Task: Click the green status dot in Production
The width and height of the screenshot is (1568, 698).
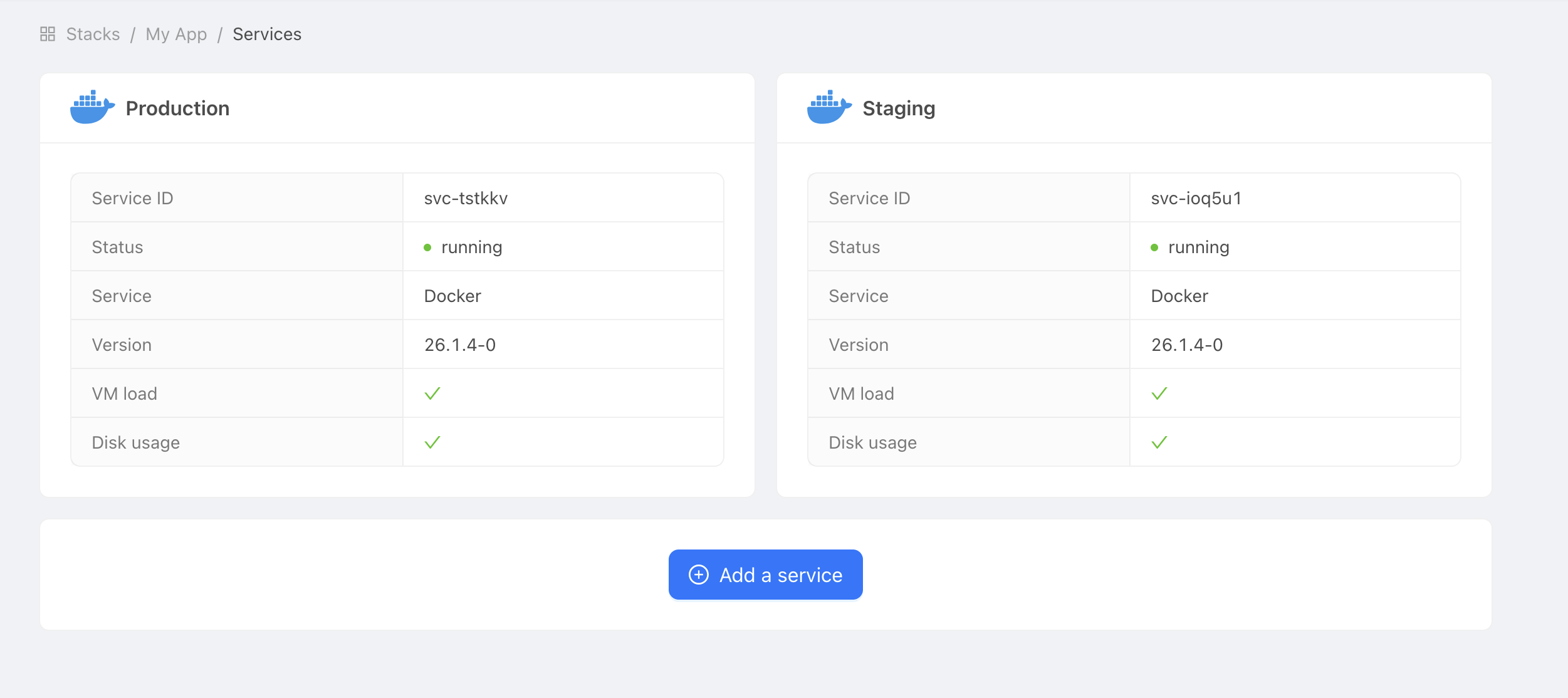Action: point(427,247)
